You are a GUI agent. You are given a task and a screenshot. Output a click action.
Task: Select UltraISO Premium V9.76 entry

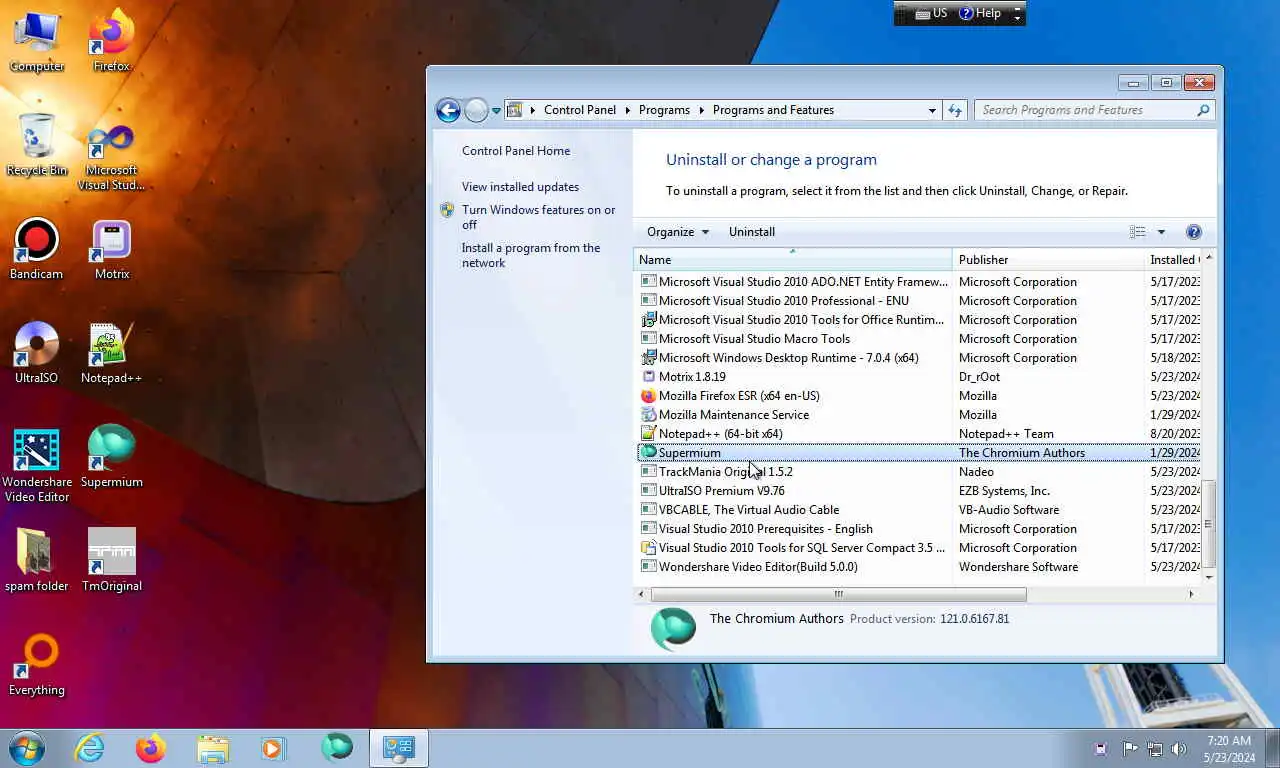coord(918,491)
